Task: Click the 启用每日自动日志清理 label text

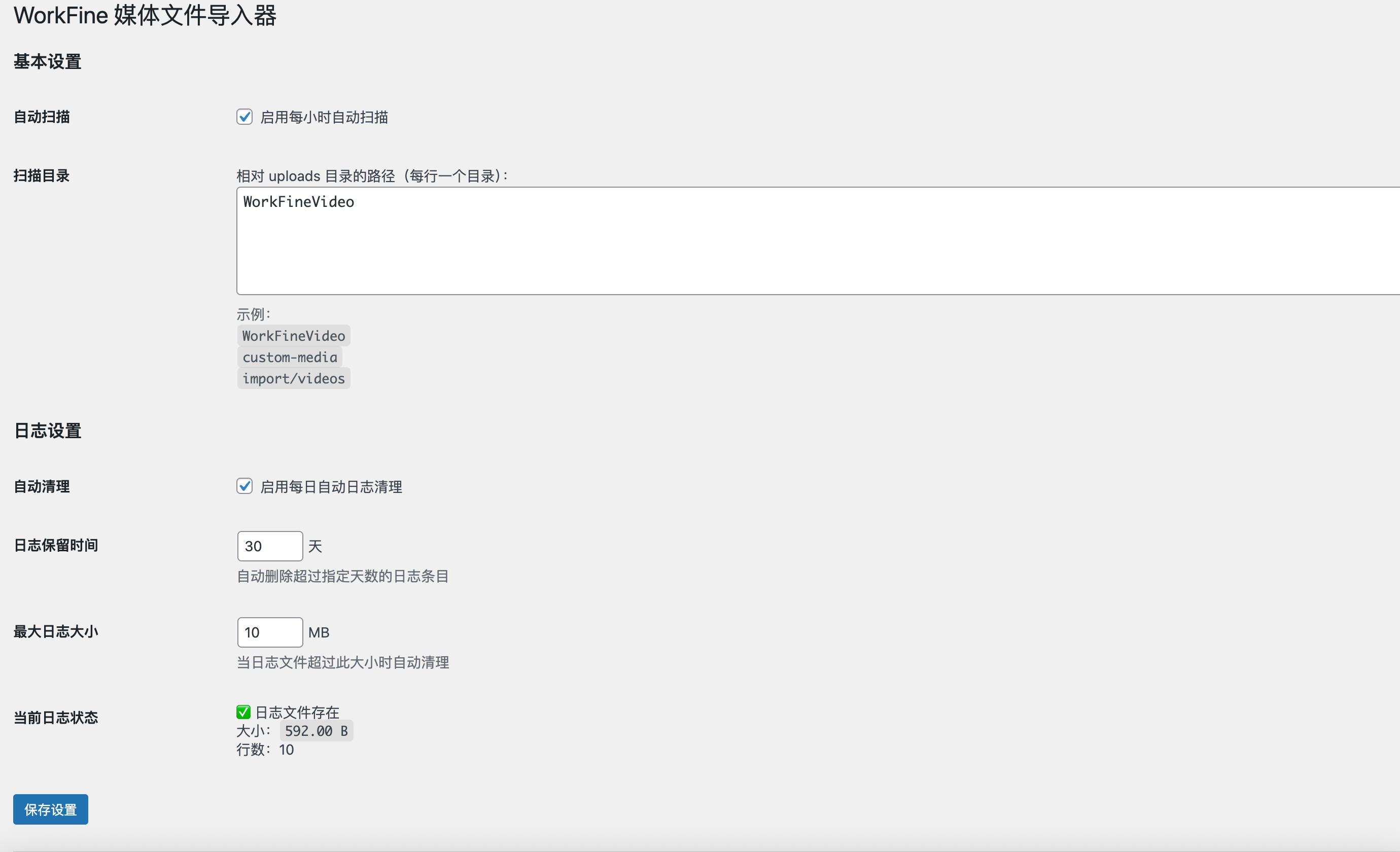Action: [331, 487]
